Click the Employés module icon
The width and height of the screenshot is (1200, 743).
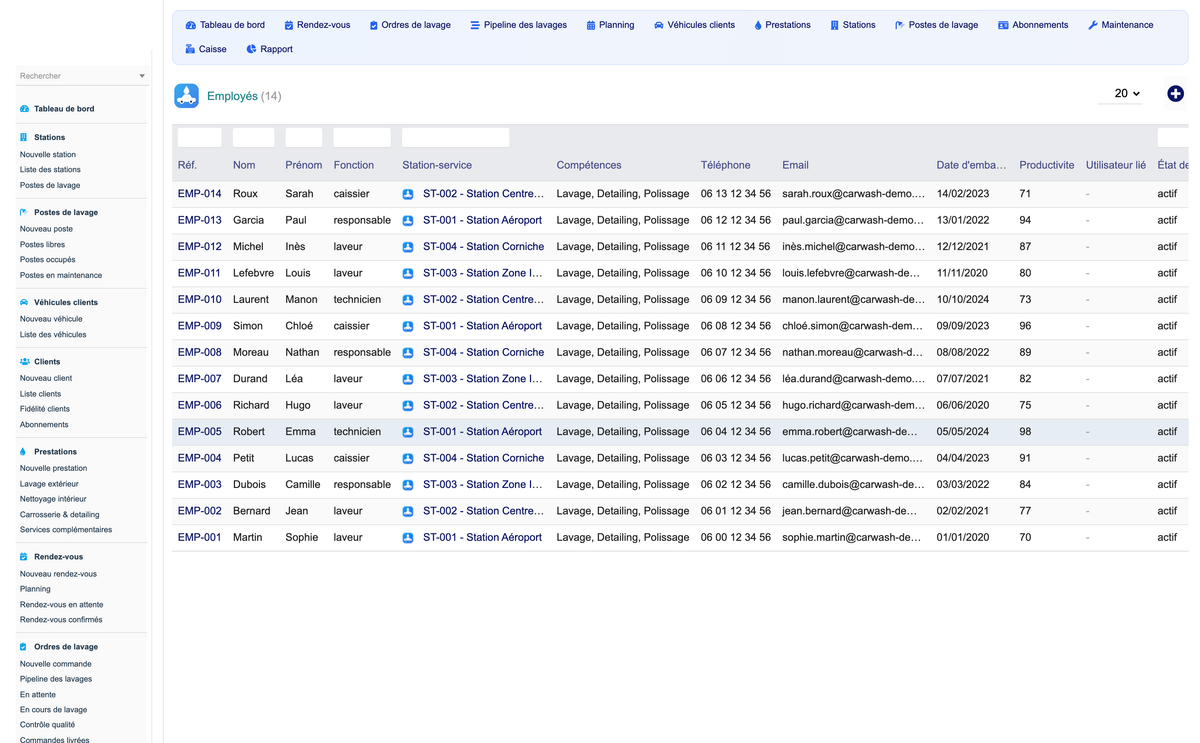coord(187,96)
